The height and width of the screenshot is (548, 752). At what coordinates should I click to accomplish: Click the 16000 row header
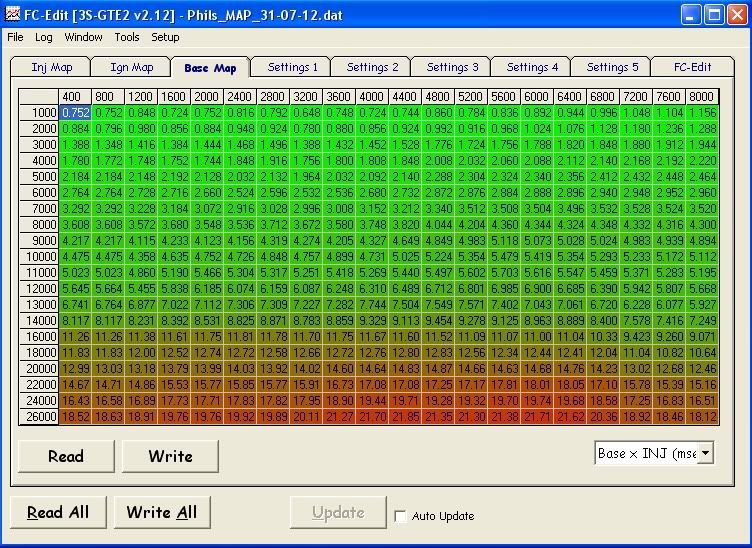click(x=39, y=337)
